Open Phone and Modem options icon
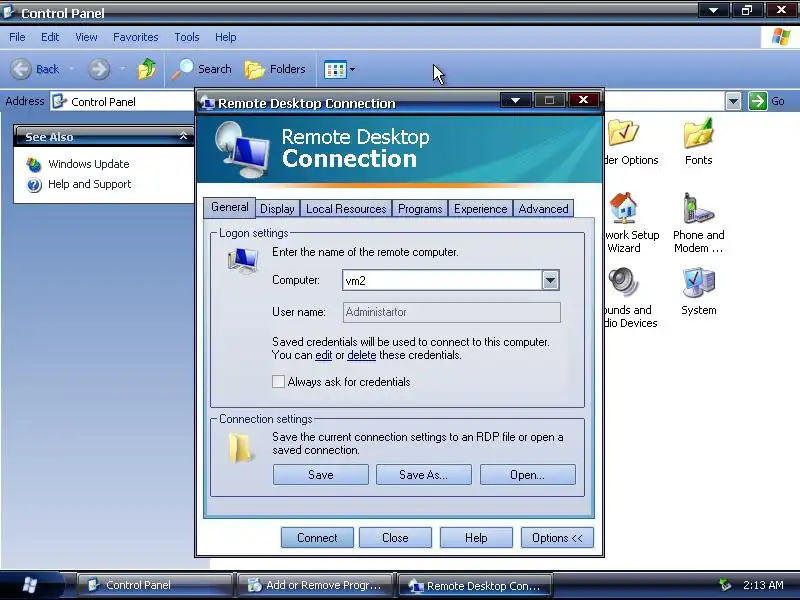 [698, 223]
